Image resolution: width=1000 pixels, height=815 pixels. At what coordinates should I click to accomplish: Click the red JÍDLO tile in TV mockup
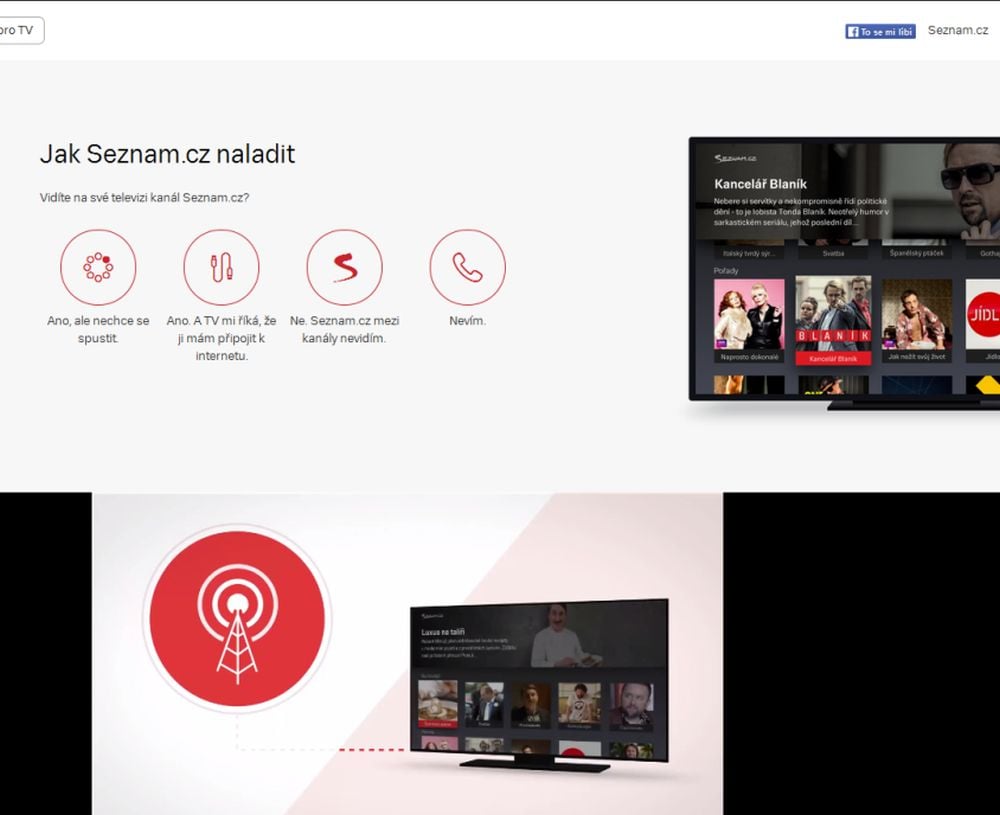coord(982,321)
